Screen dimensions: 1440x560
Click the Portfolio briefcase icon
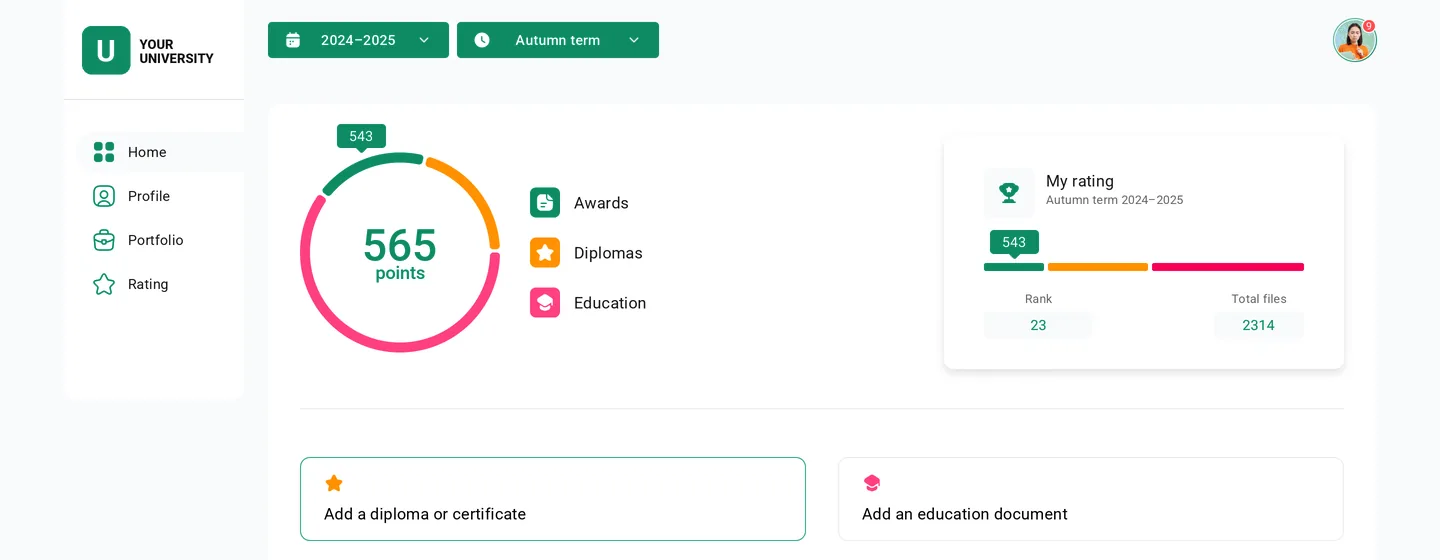coord(104,240)
